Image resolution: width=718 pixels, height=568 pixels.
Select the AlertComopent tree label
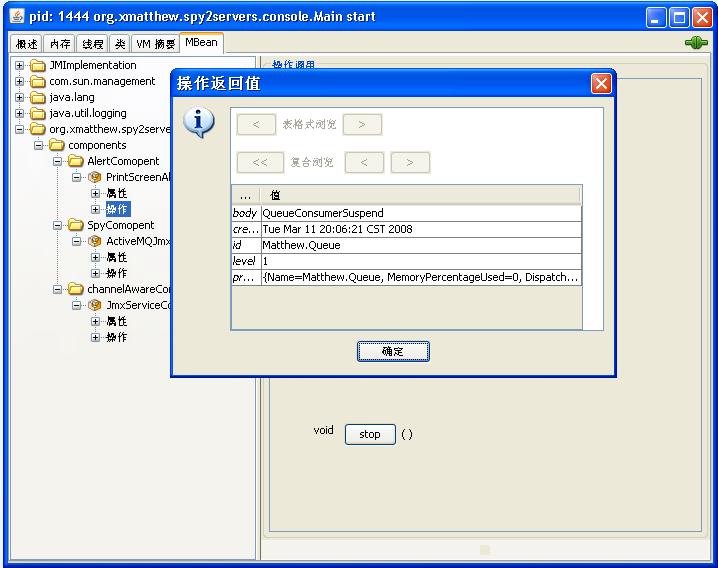(x=123, y=161)
